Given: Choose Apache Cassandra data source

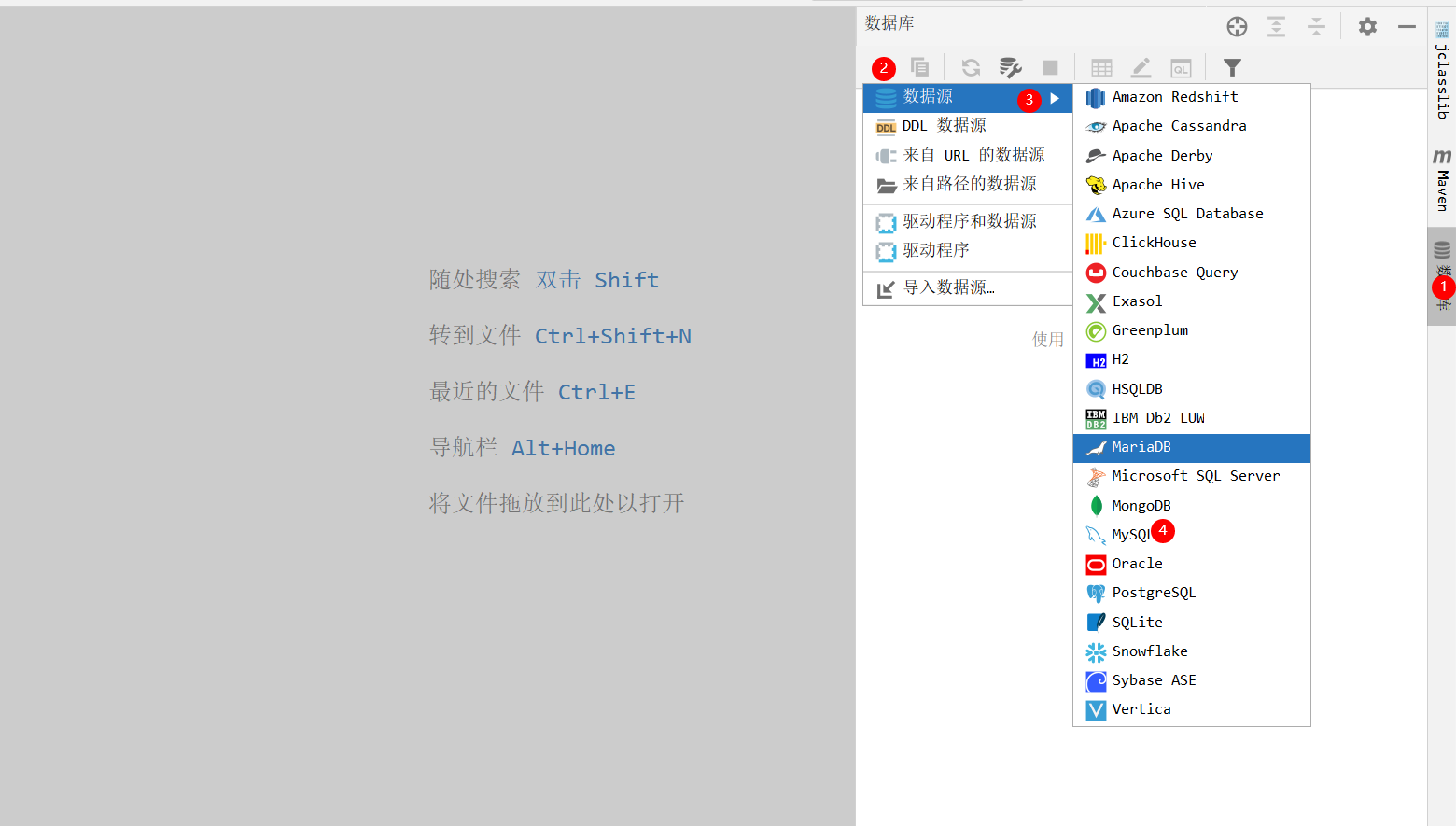Looking at the screenshot, I should (x=1192, y=126).
